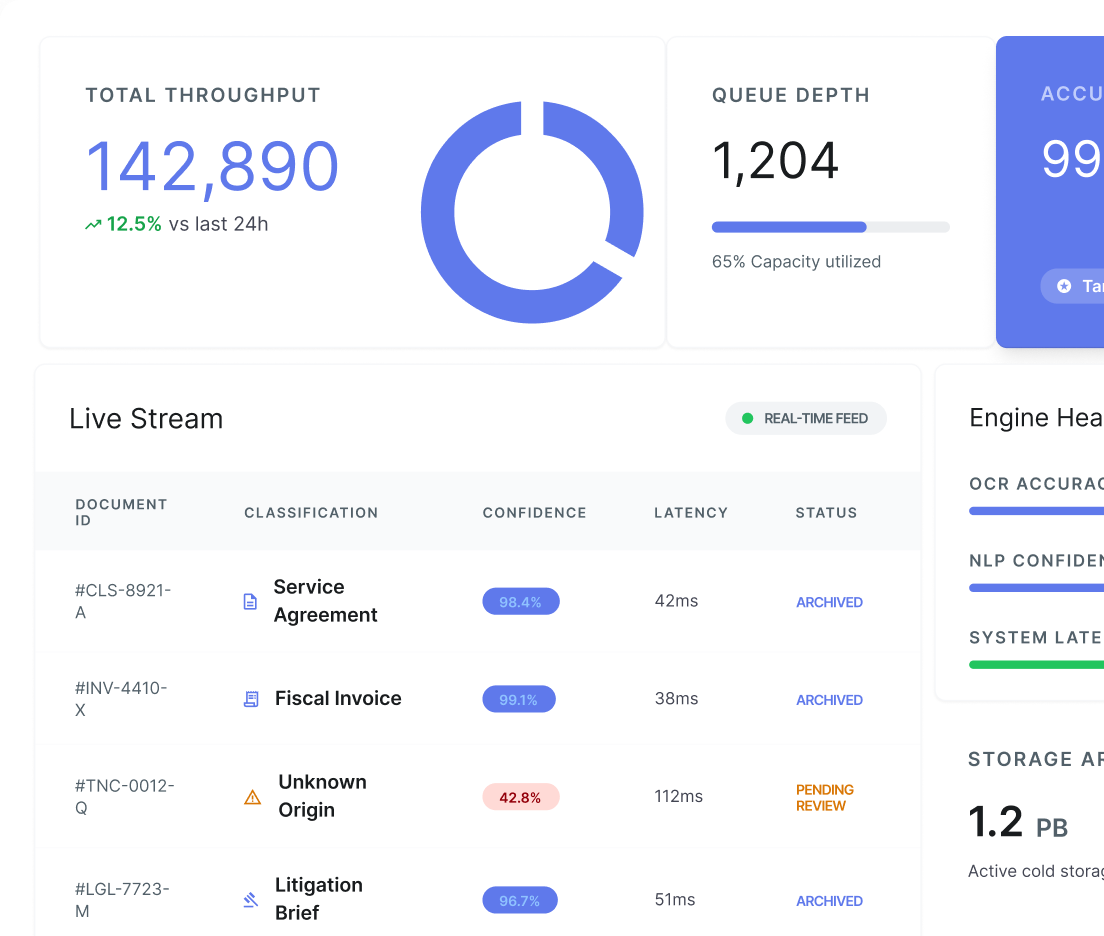Viewport: 1104px width, 936px height.
Task: Click the 12.5% change indicator
Action: coord(134,224)
